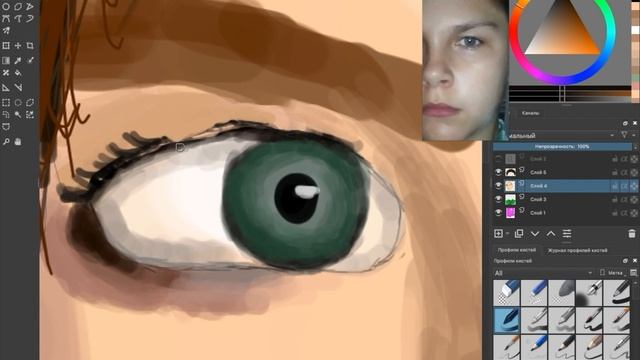Toggle the Метка tag checkbox
Screen dimensions: 640x360
tap(602, 273)
